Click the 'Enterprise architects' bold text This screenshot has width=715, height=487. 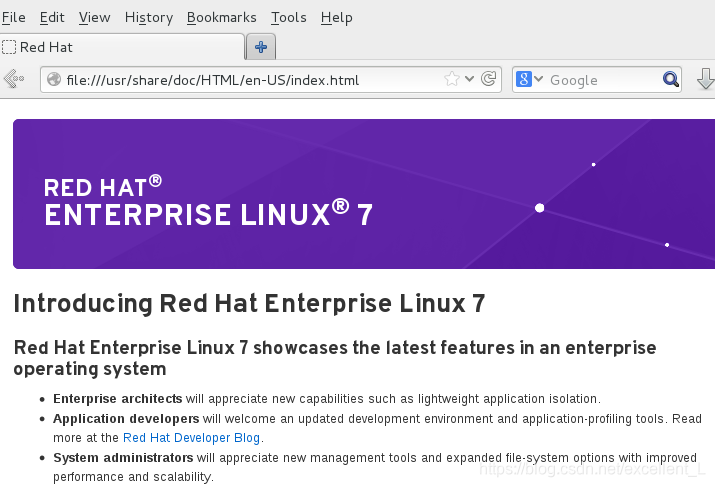pos(118,399)
